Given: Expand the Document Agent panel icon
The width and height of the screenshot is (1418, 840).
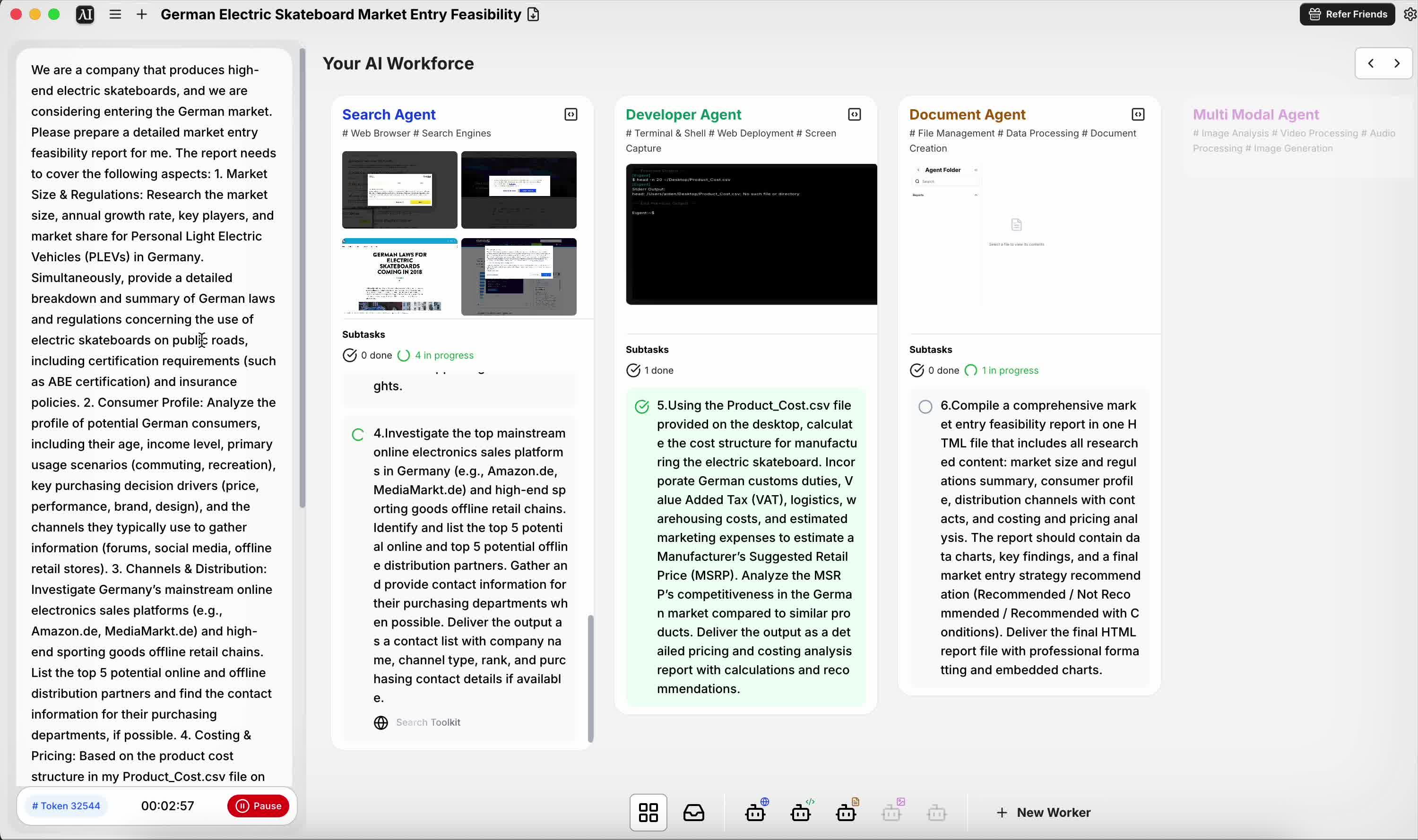Looking at the screenshot, I should [1138, 114].
